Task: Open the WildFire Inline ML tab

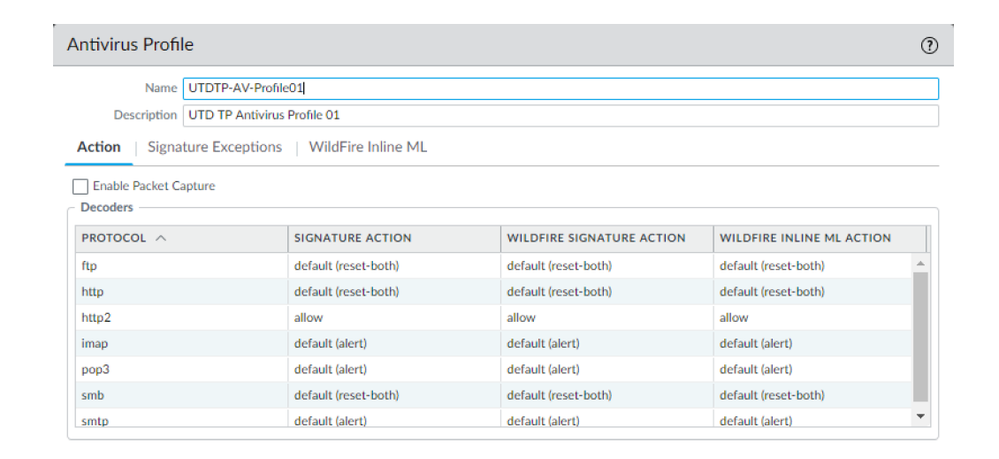Action: (367, 147)
